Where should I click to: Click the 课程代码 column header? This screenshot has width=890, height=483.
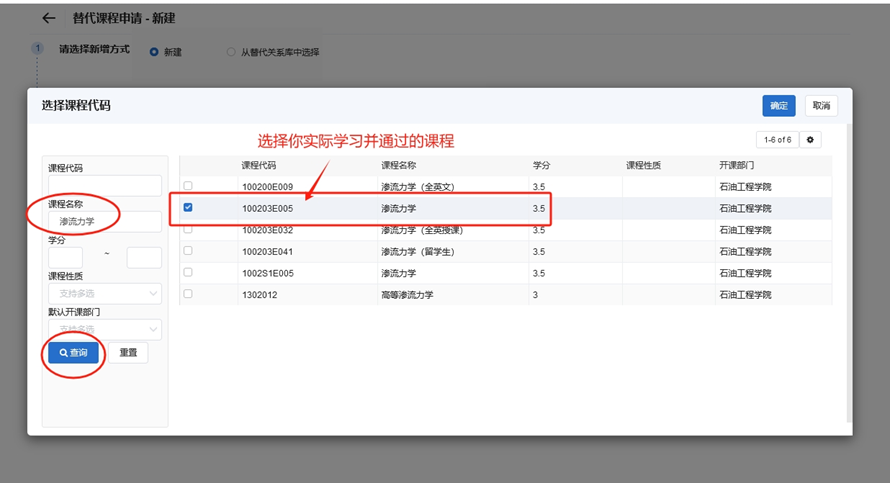click(x=259, y=165)
